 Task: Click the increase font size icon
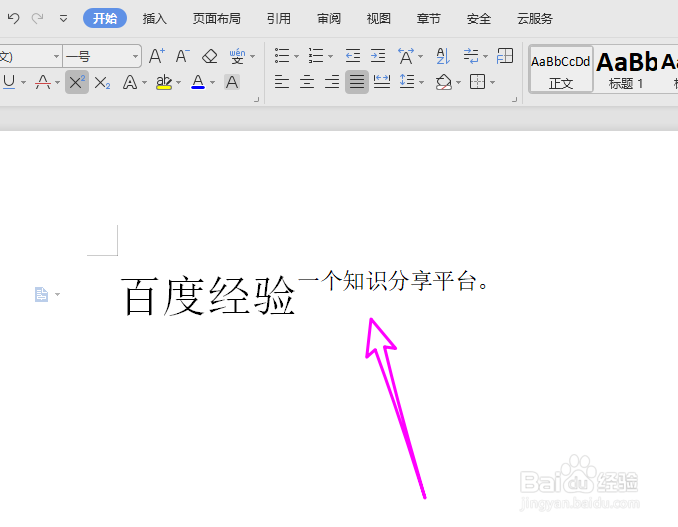click(157, 56)
